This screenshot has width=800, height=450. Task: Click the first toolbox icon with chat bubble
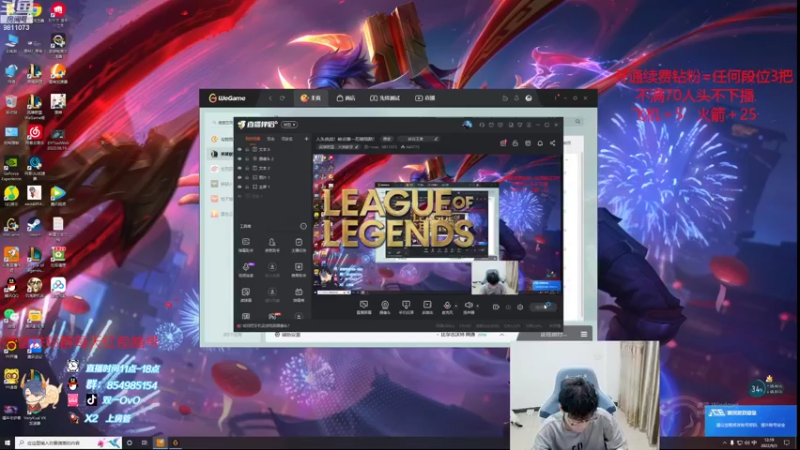click(245, 242)
